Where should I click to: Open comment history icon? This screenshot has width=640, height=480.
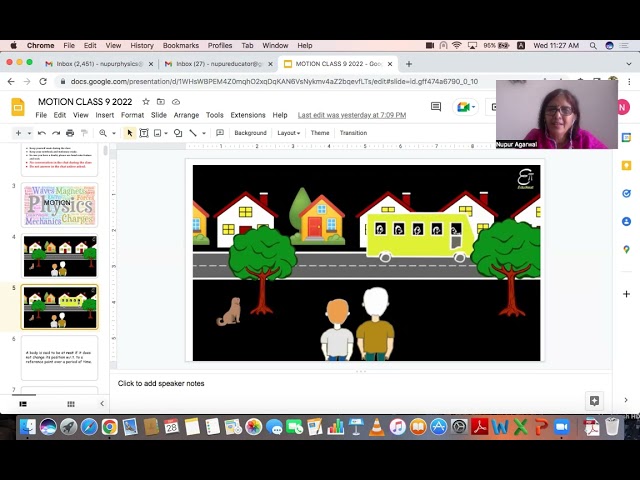436,107
